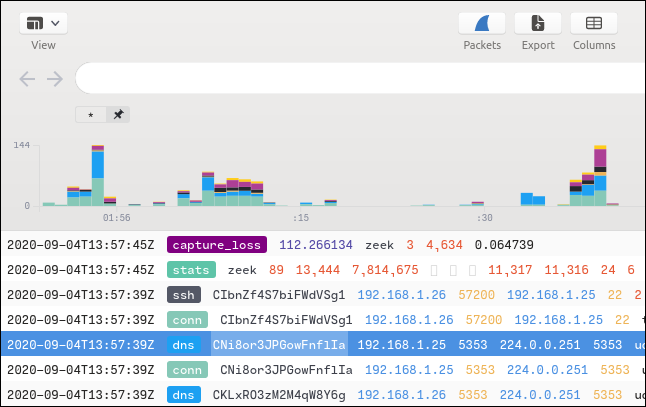This screenshot has height=407, width=646.
Task: Select UID CIbnZf4S7biFWdVSg1 in ssh row
Action: pos(279,295)
